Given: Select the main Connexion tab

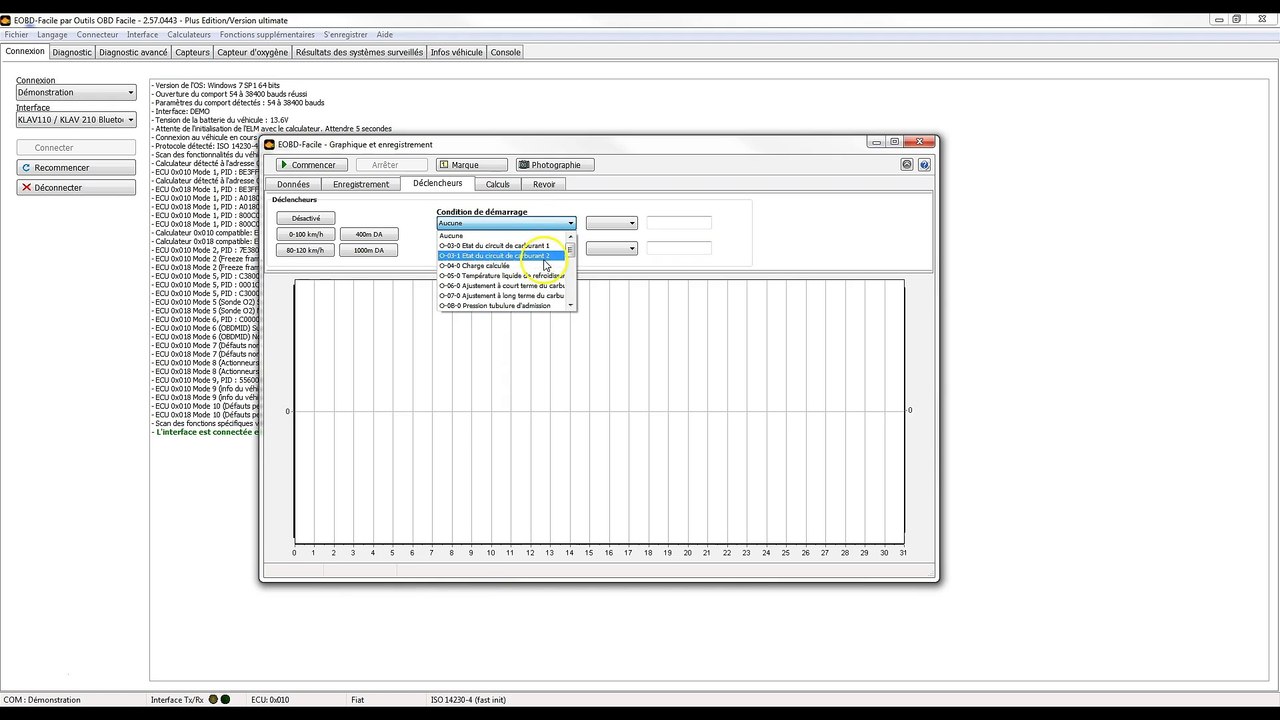Looking at the screenshot, I should 25,51.
